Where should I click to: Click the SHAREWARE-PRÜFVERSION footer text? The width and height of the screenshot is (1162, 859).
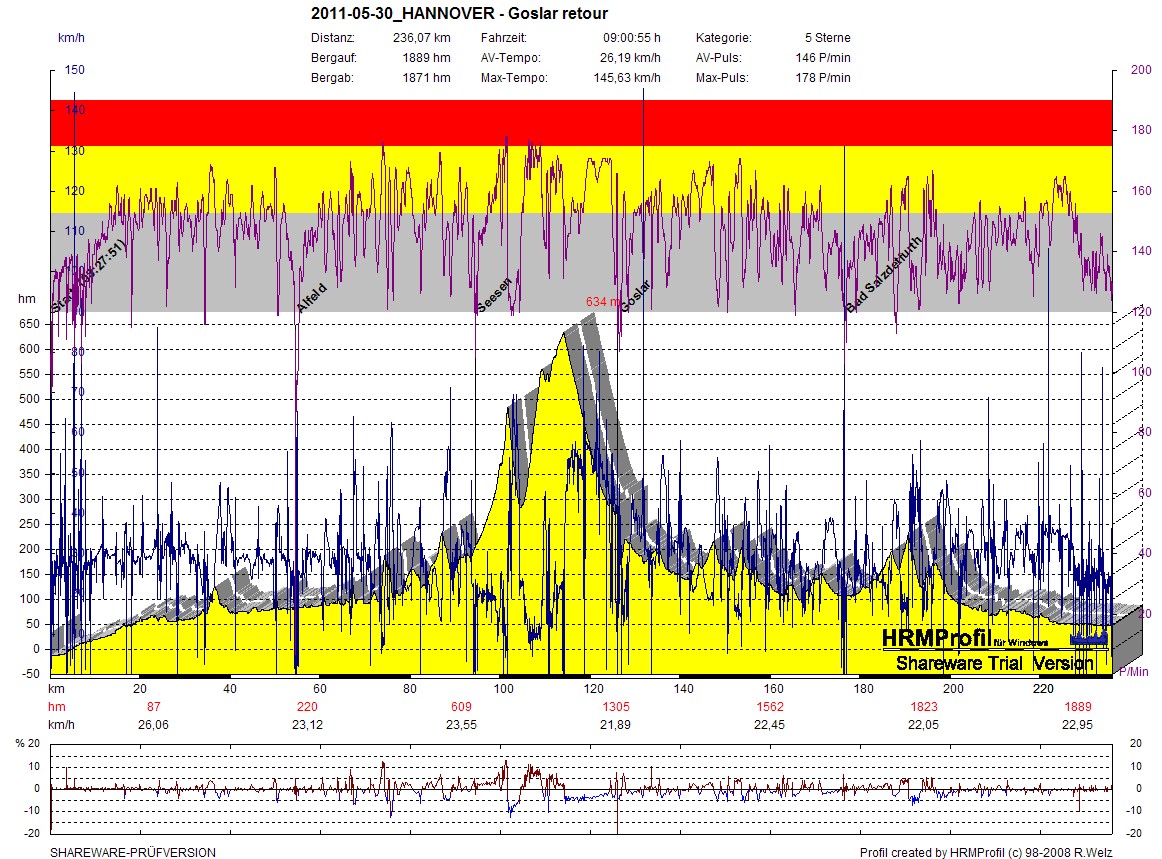[133, 853]
